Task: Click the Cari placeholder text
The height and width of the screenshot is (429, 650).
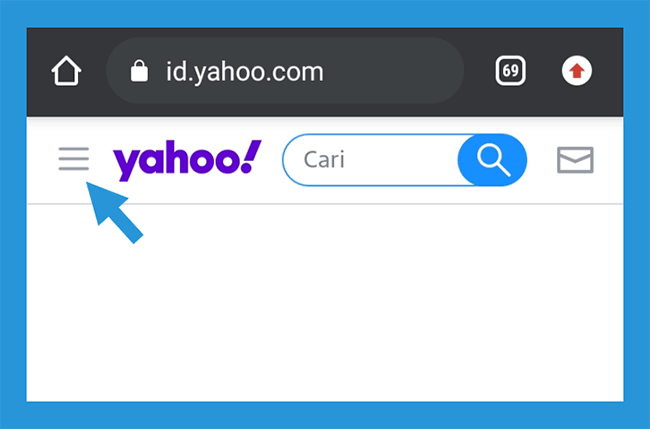Action: (324, 160)
